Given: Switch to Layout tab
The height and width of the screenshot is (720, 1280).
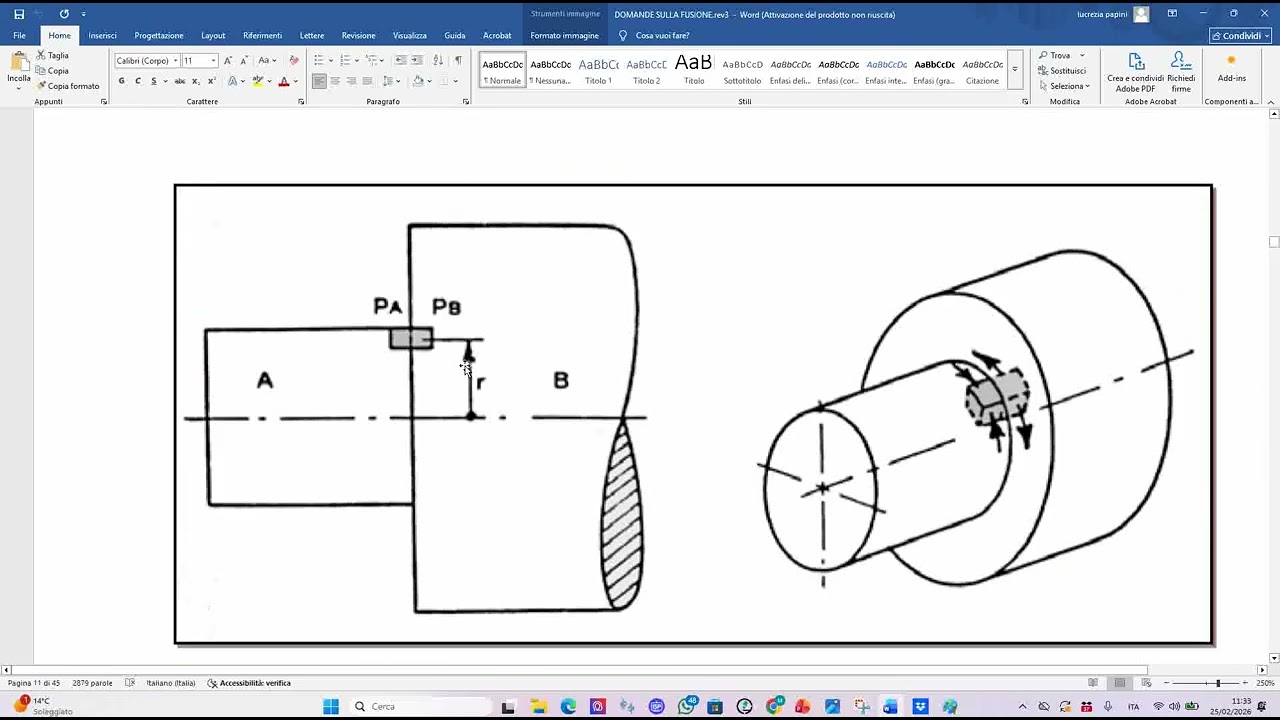Looking at the screenshot, I should (x=213, y=35).
